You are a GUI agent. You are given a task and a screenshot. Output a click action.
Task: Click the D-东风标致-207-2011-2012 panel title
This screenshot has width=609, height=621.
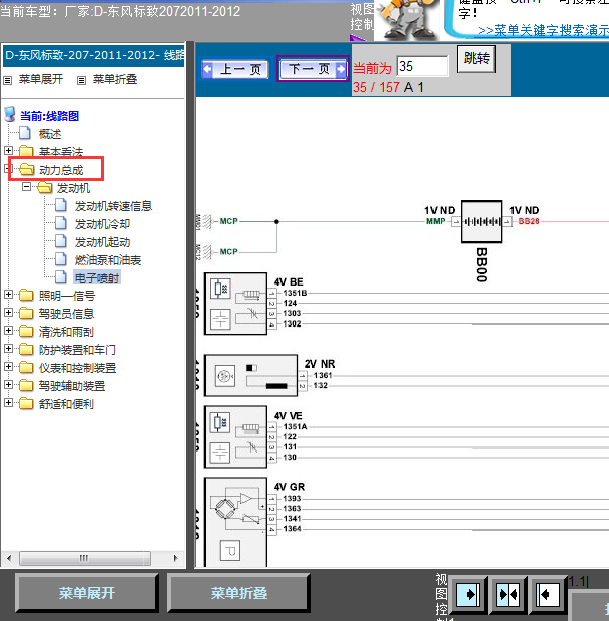(94, 55)
